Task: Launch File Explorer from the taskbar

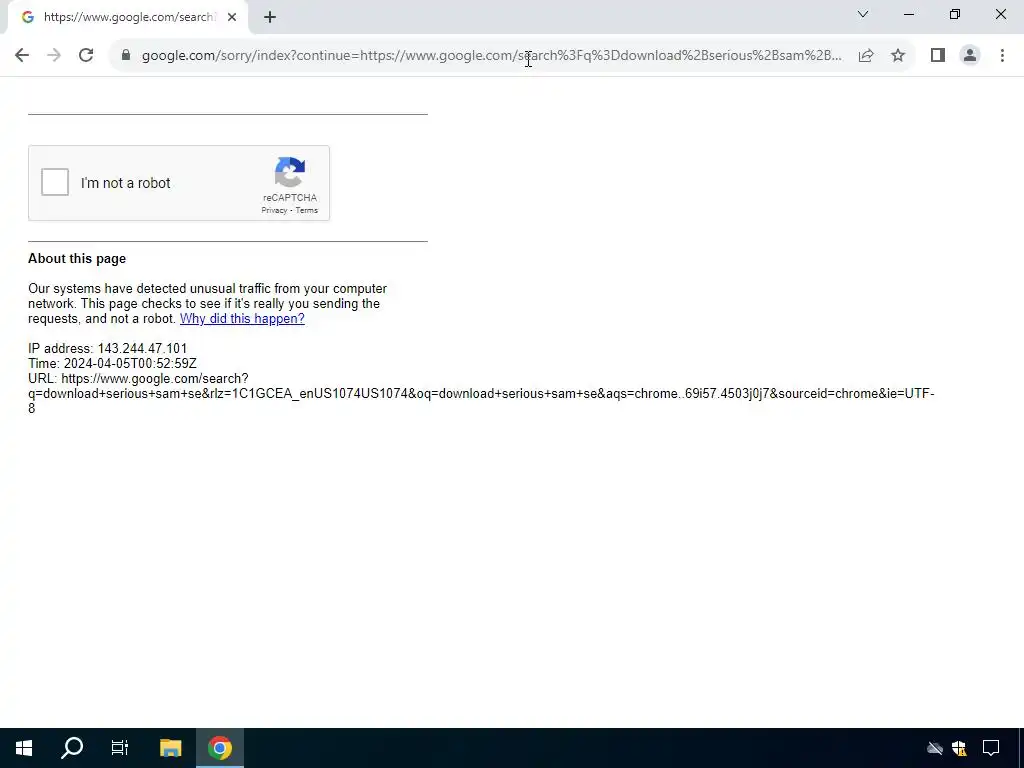Action: 170,748
